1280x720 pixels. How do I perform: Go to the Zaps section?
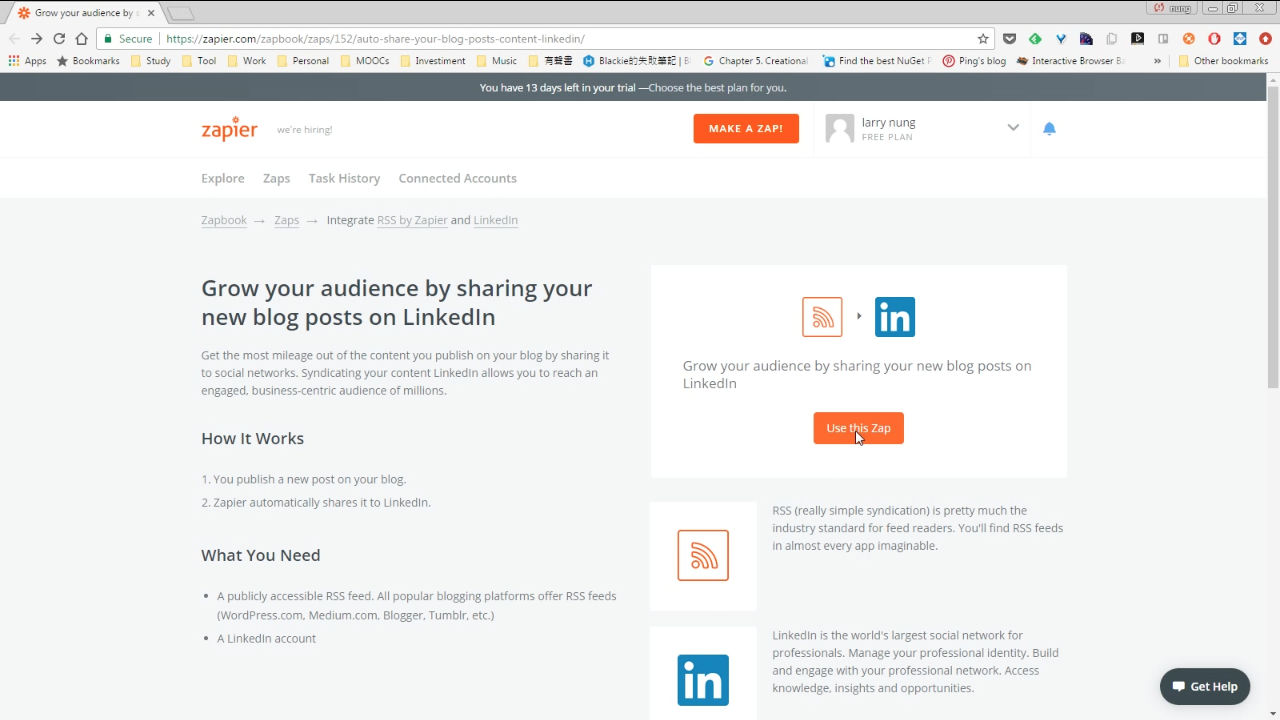click(277, 178)
